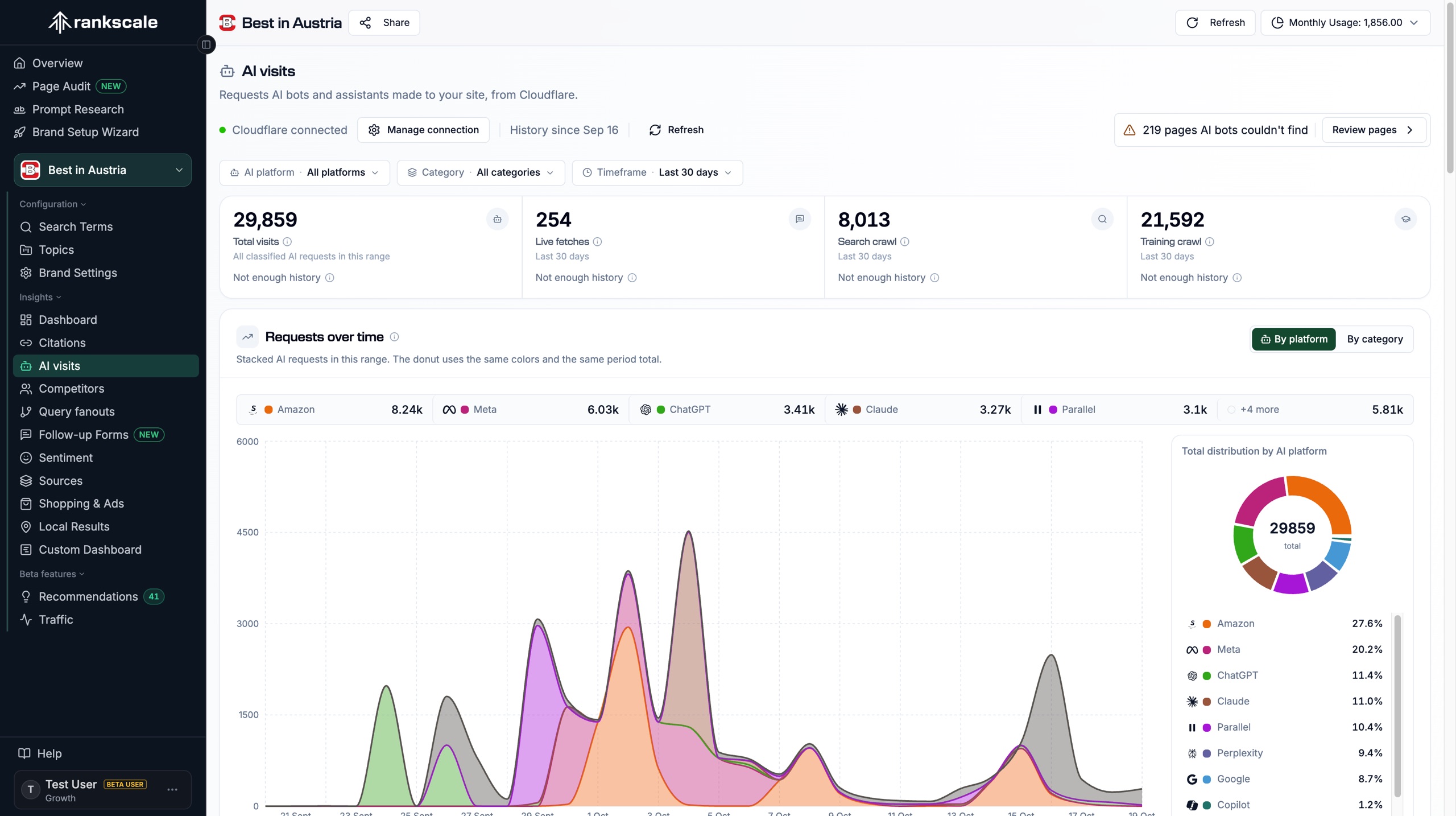Click the distribution legend scrollbar
Screen dimensions: 1456x816
(x=1397, y=706)
